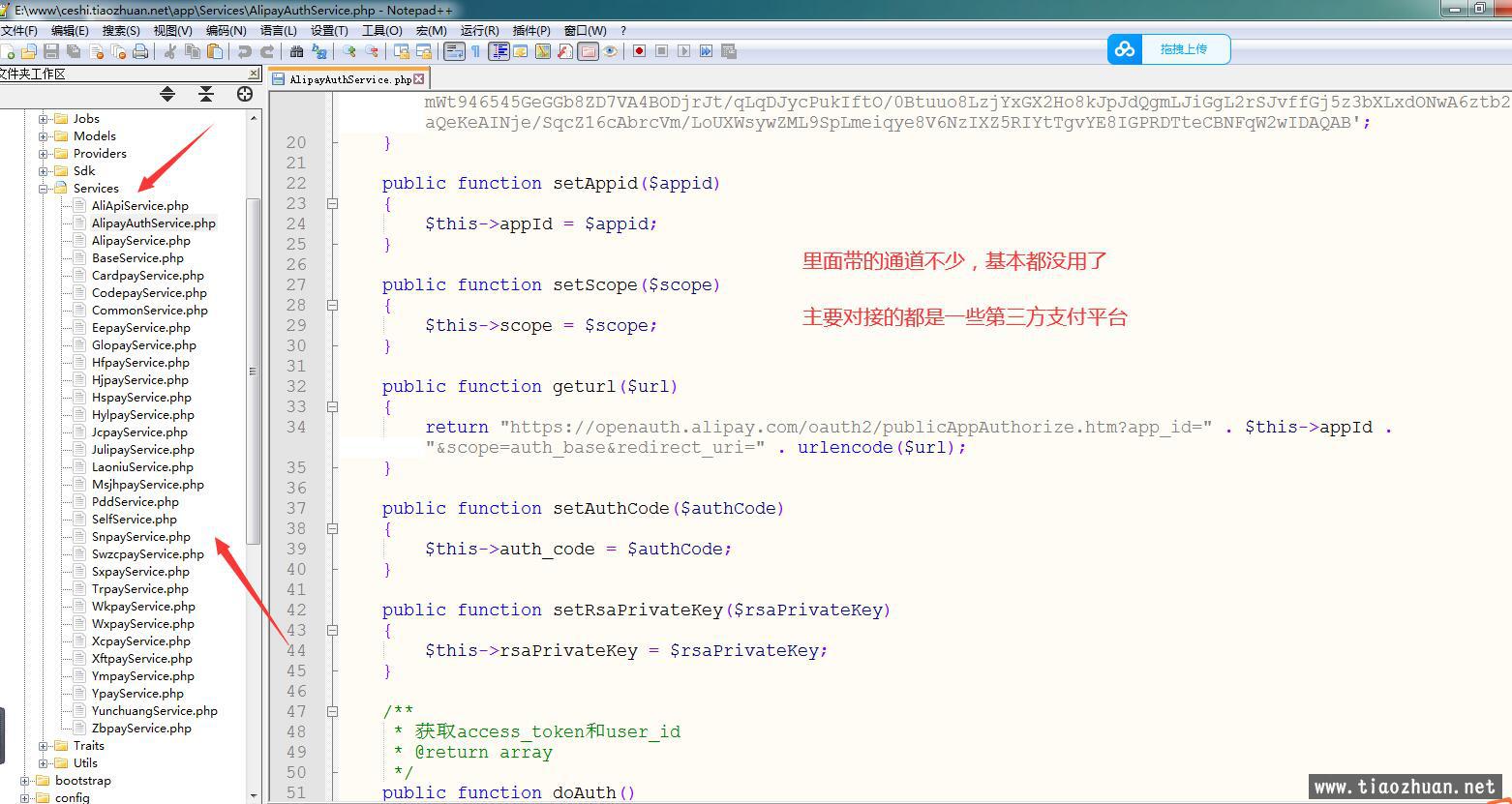Click the Save All toolbar icon
The image size is (1512, 804).
tap(74, 51)
